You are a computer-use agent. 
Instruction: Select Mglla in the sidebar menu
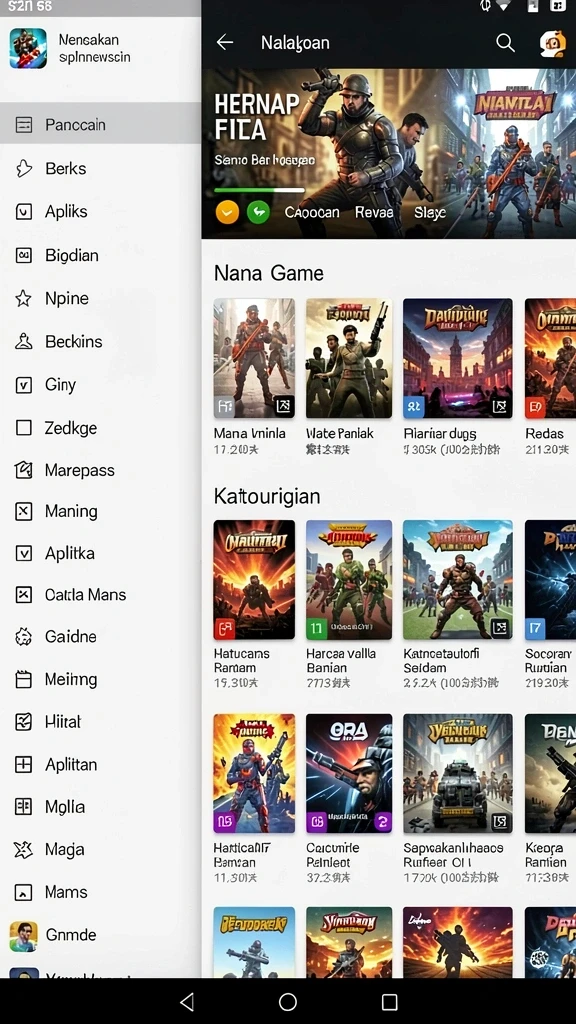(x=101, y=807)
